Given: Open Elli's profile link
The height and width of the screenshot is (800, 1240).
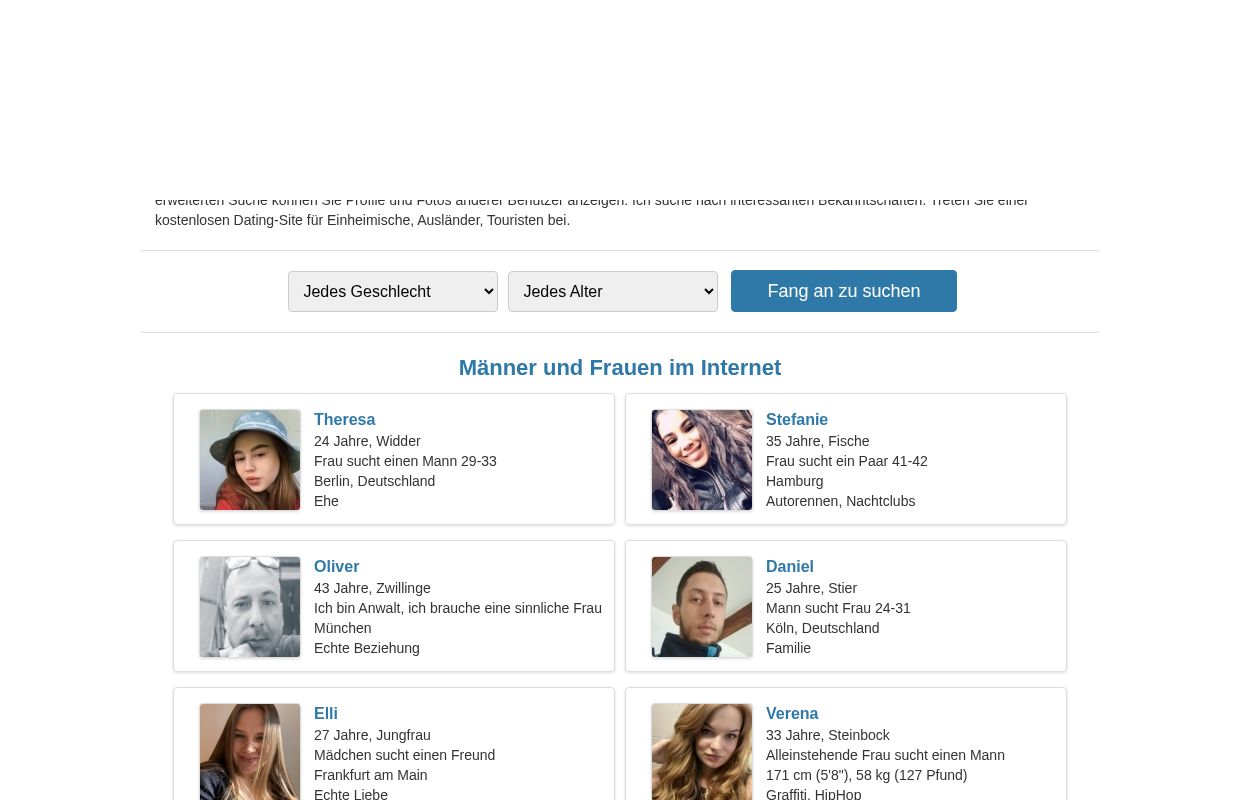Looking at the screenshot, I should click(x=326, y=714).
